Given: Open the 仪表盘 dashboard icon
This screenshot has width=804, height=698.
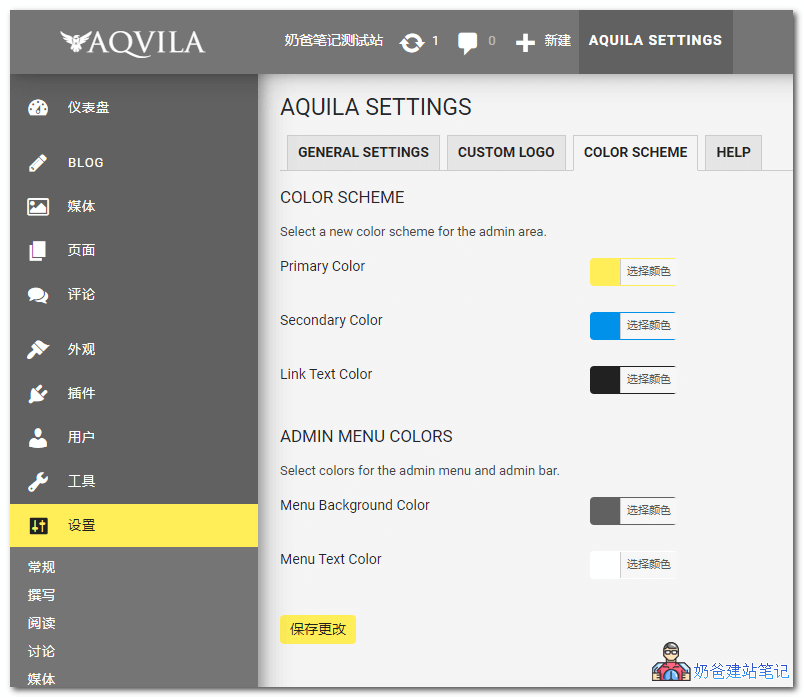Looking at the screenshot, I should [x=37, y=107].
